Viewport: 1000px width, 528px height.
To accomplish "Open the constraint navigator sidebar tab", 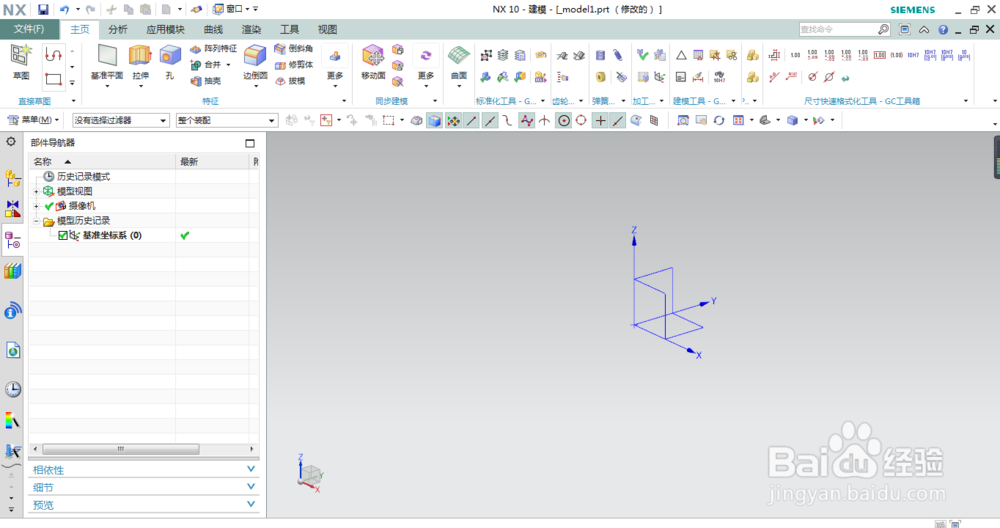I will pyautogui.click(x=13, y=209).
